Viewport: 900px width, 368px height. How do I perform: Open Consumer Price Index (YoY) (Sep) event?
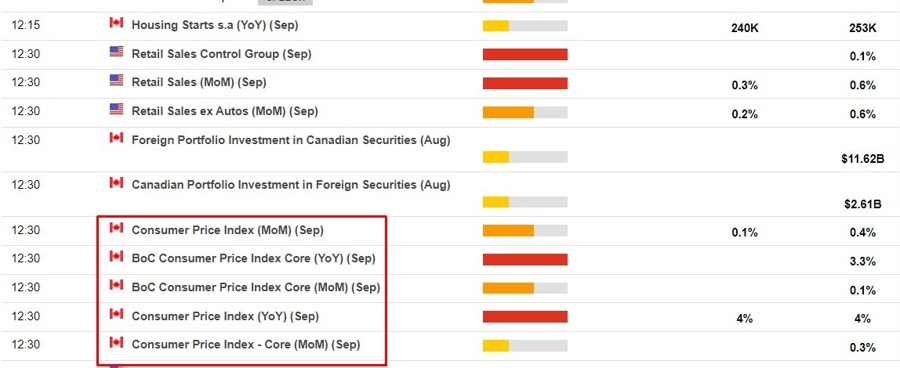225,316
